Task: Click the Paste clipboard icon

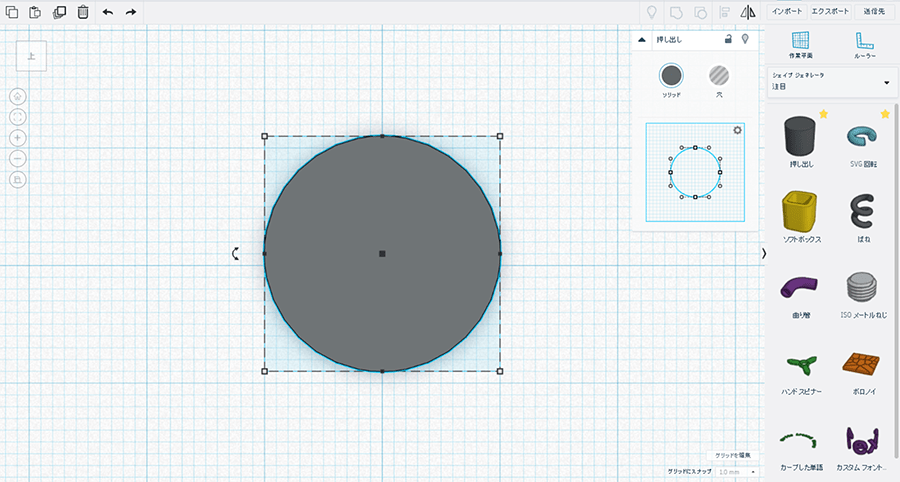Action: [35, 12]
